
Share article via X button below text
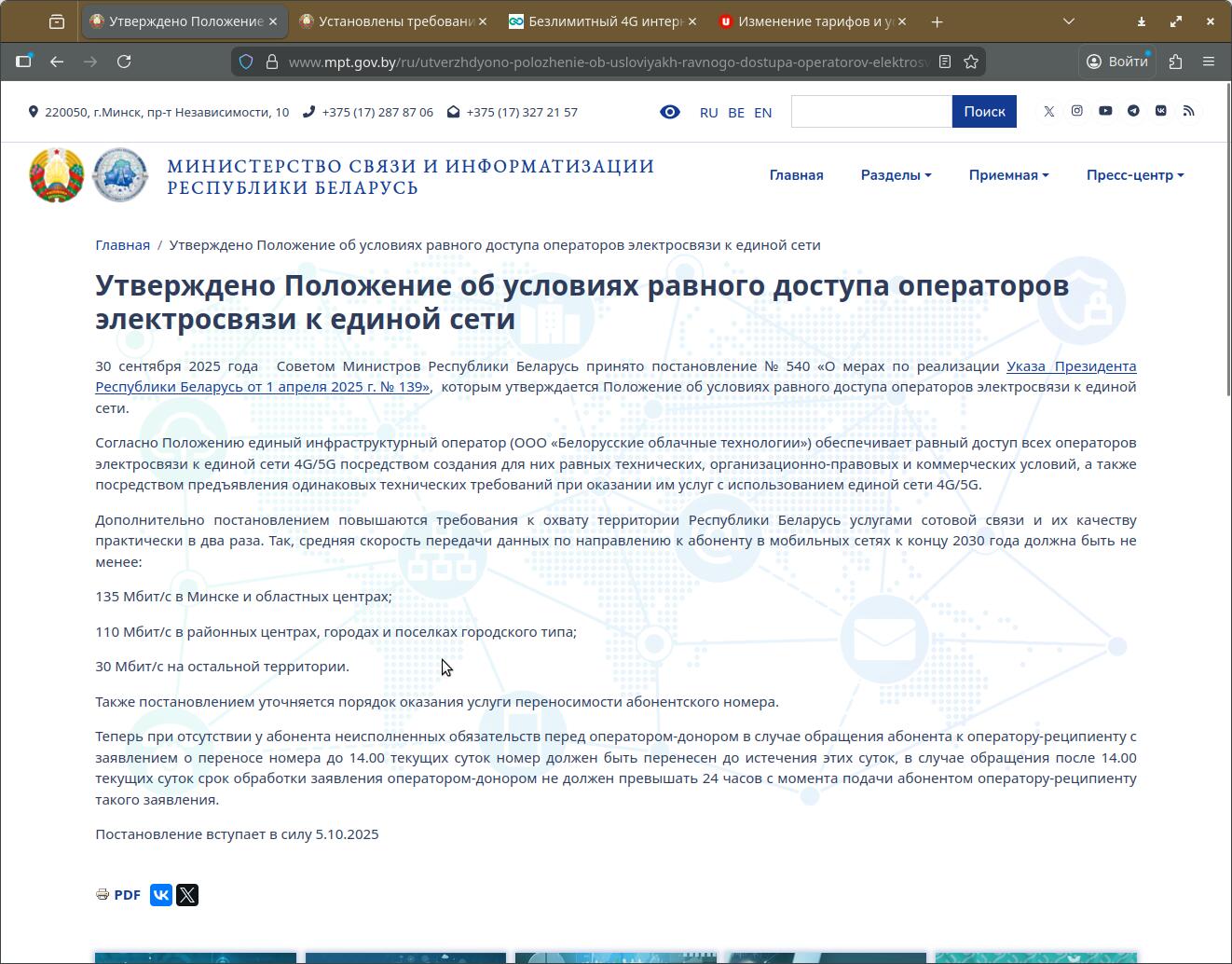pyautogui.click(x=187, y=895)
